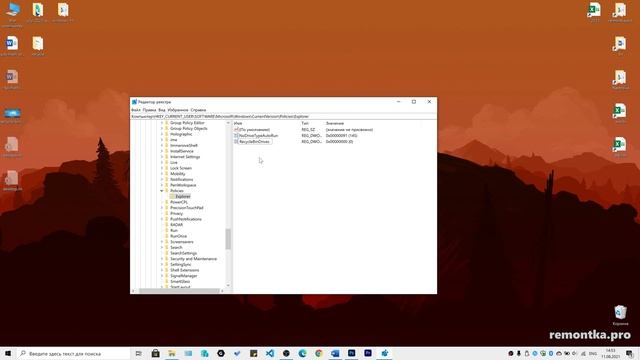Open the Правка menu
This screenshot has height=360, width=640.
click(x=149, y=110)
